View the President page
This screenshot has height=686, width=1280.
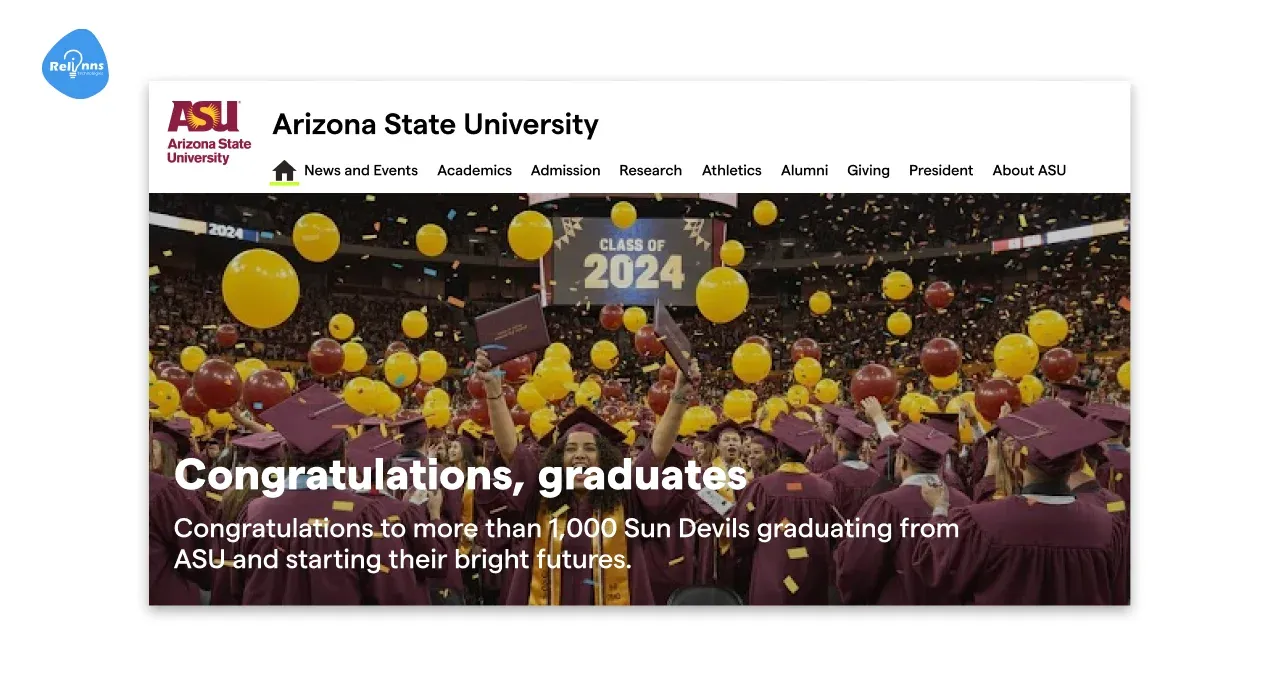(x=940, y=170)
